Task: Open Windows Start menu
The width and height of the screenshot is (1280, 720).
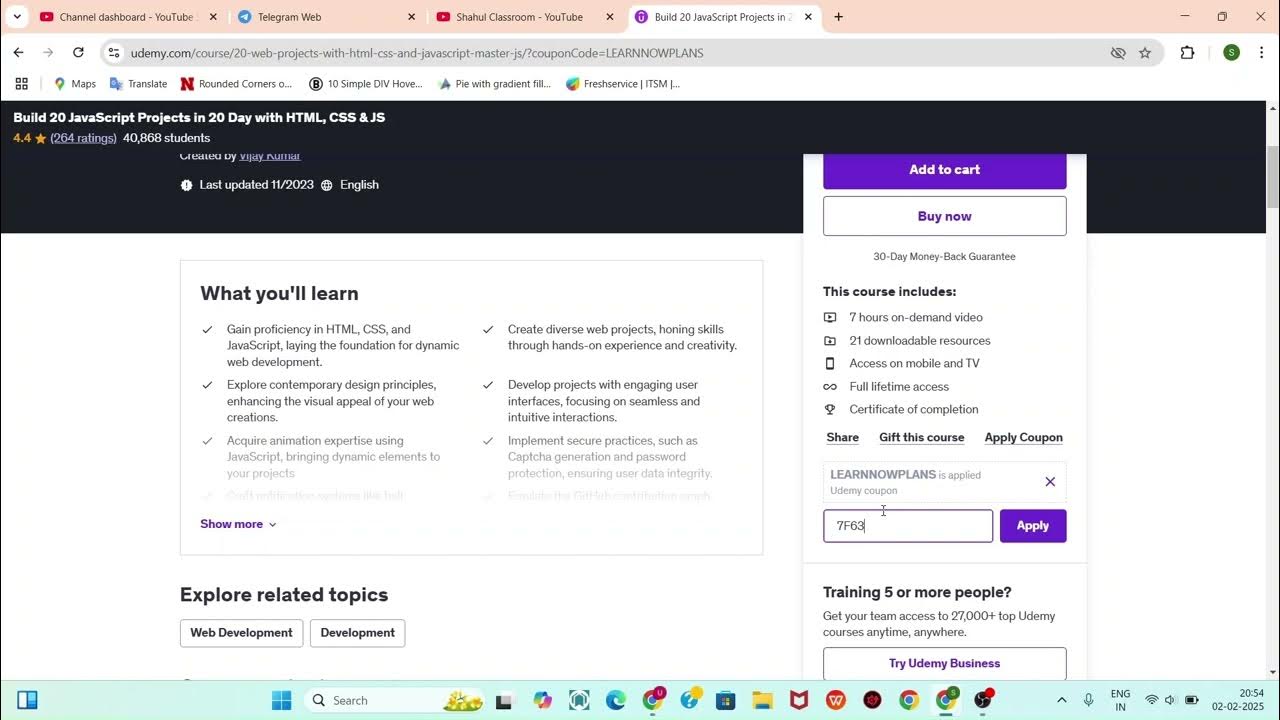Action: coord(281,700)
